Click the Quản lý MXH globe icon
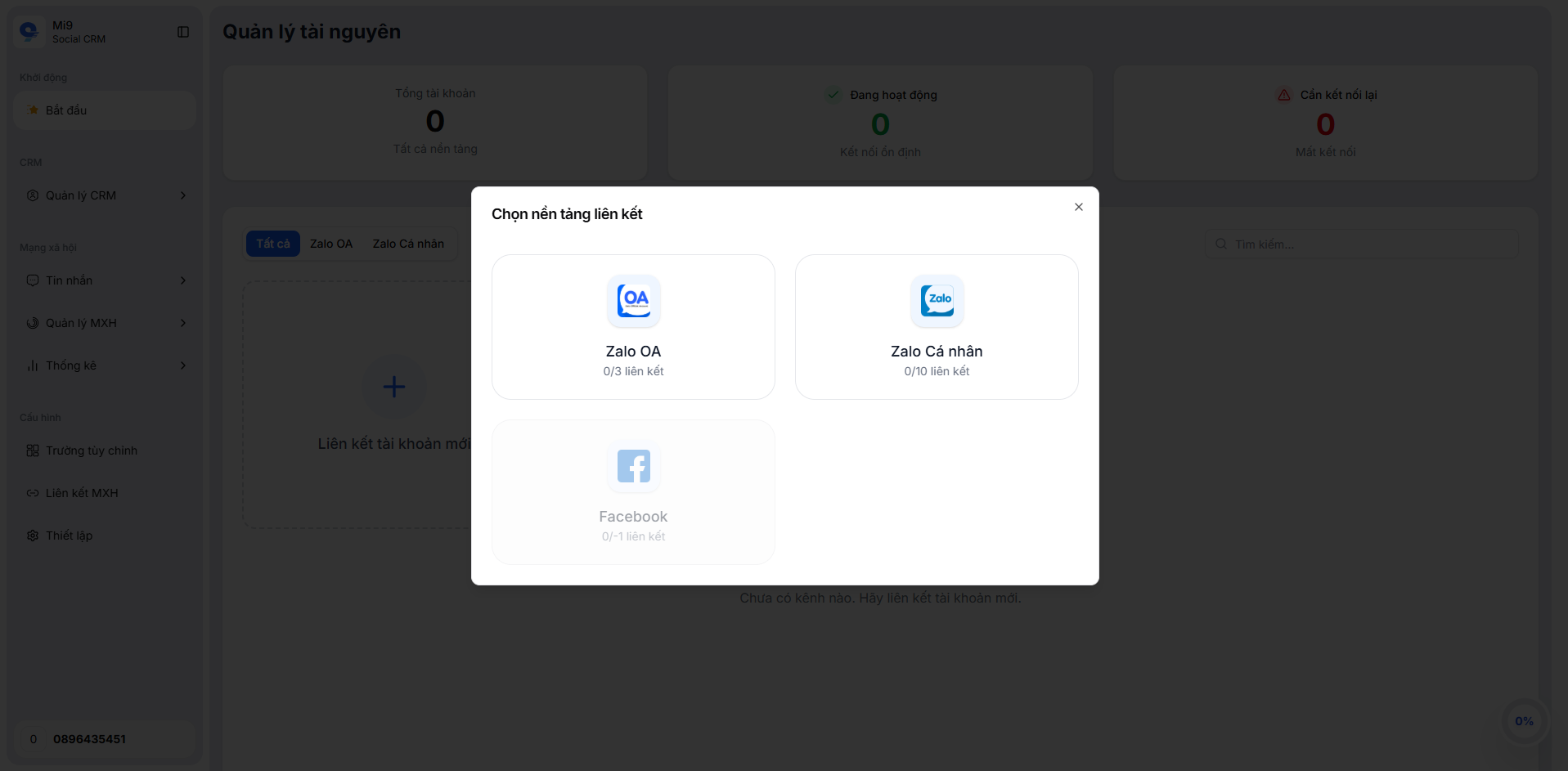Image resolution: width=1568 pixels, height=771 pixels. tap(33, 323)
